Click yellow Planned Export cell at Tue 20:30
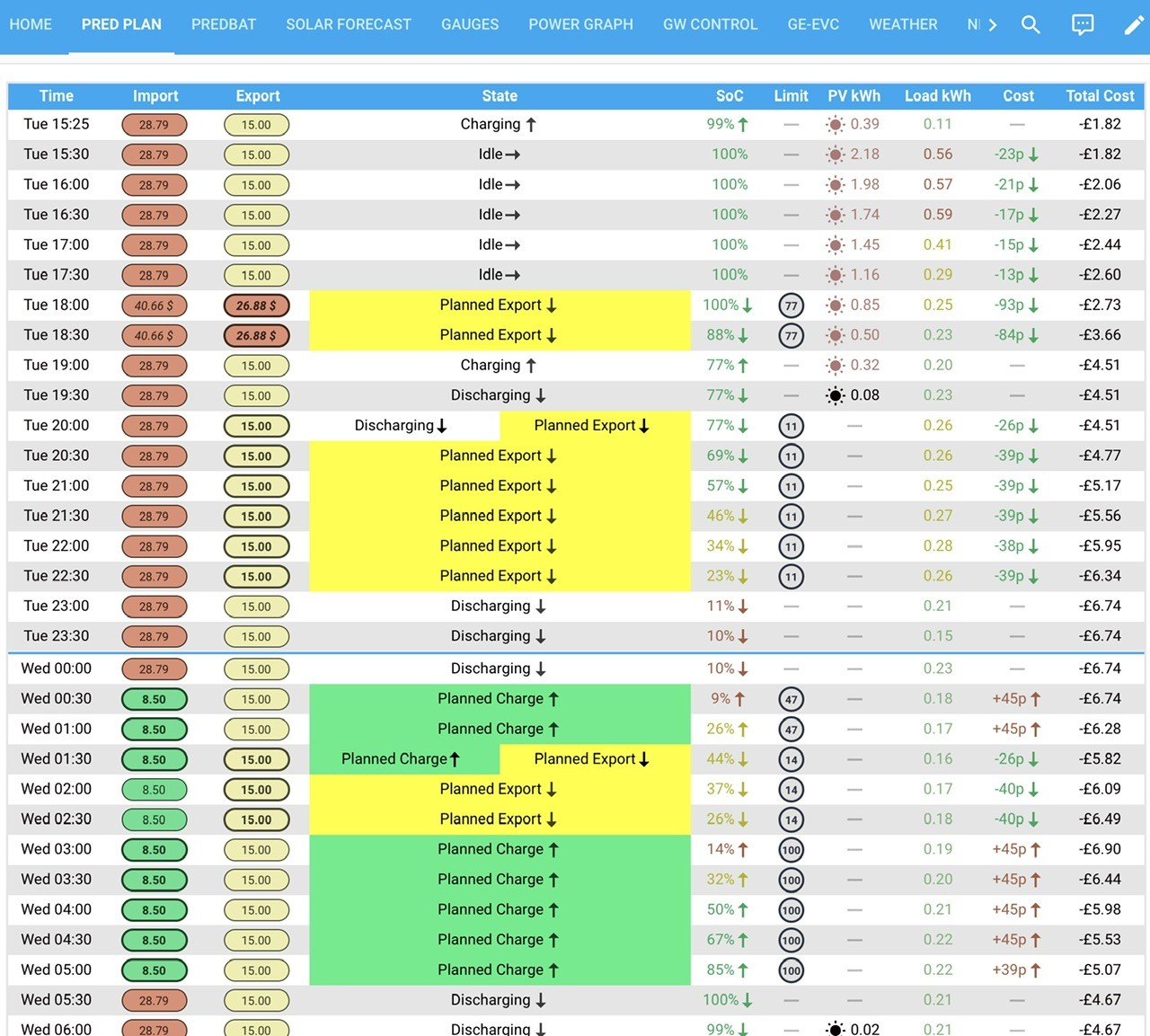Image resolution: width=1150 pixels, height=1036 pixels. 500,456
